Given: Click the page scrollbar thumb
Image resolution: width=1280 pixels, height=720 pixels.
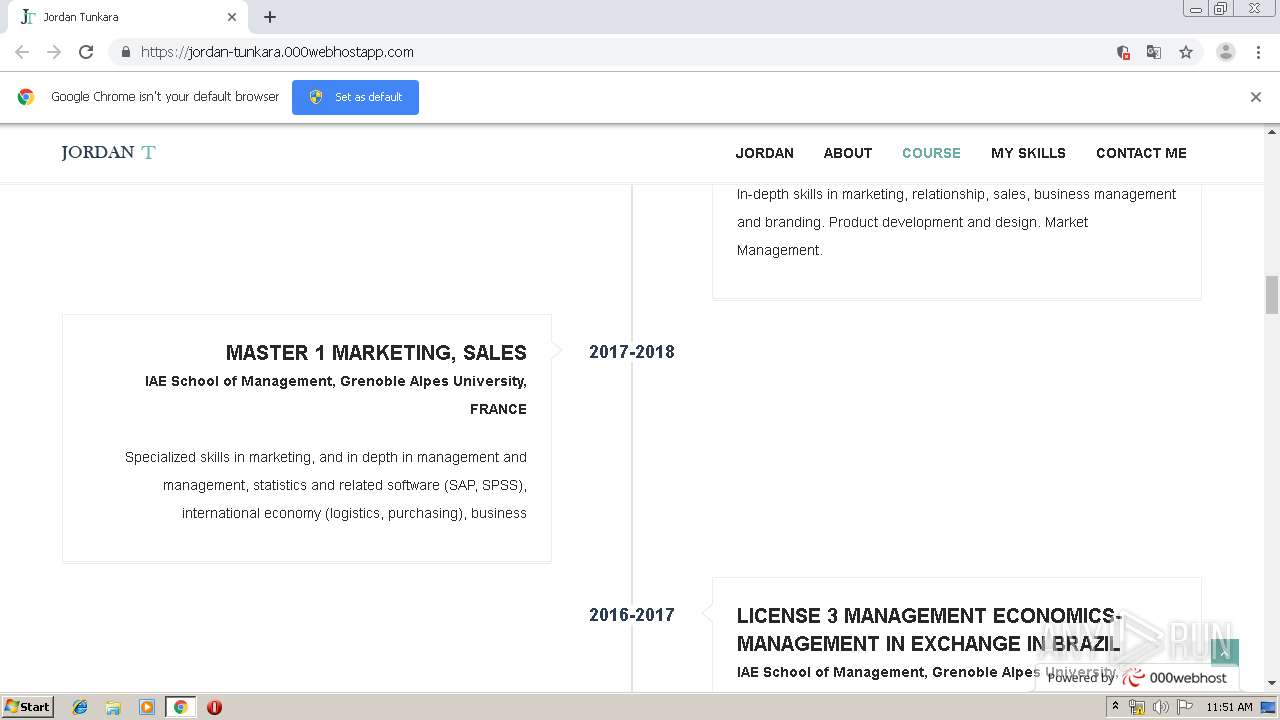Looking at the screenshot, I should (1272, 295).
